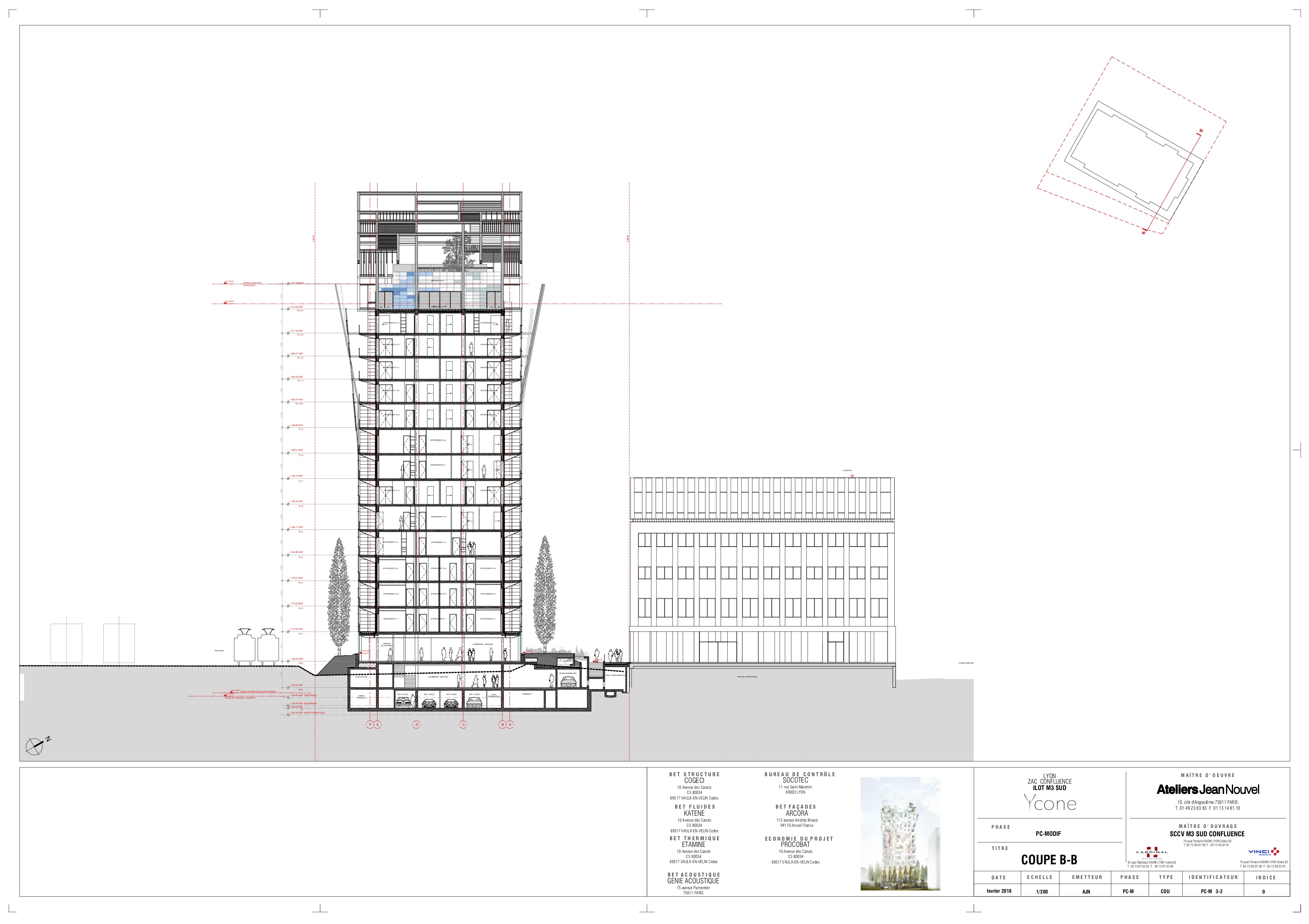
Task: Click grid axis marker F
Action: click(x=370, y=725)
